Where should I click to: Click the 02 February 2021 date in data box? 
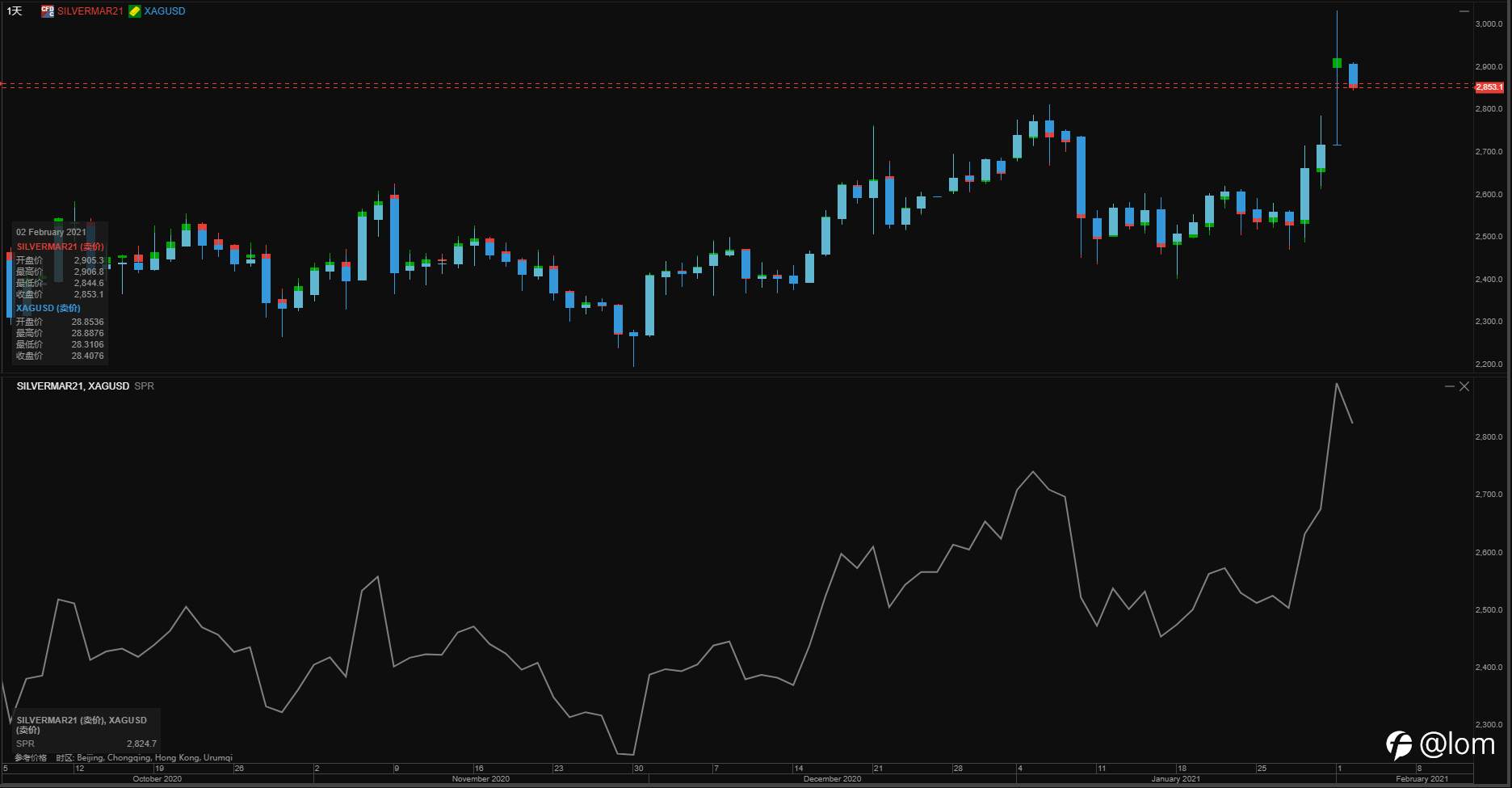pos(51,232)
